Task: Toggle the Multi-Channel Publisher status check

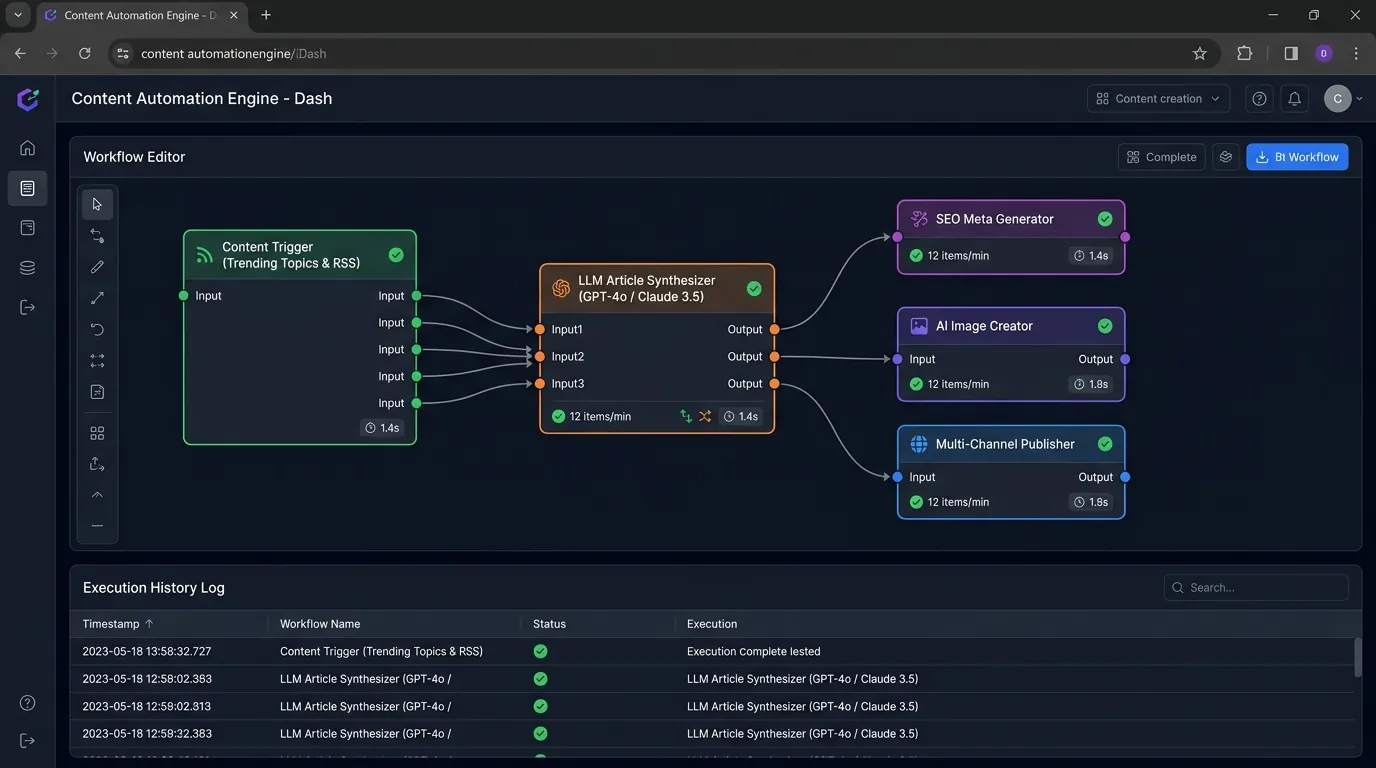Action: pyautogui.click(x=1105, y=444)
